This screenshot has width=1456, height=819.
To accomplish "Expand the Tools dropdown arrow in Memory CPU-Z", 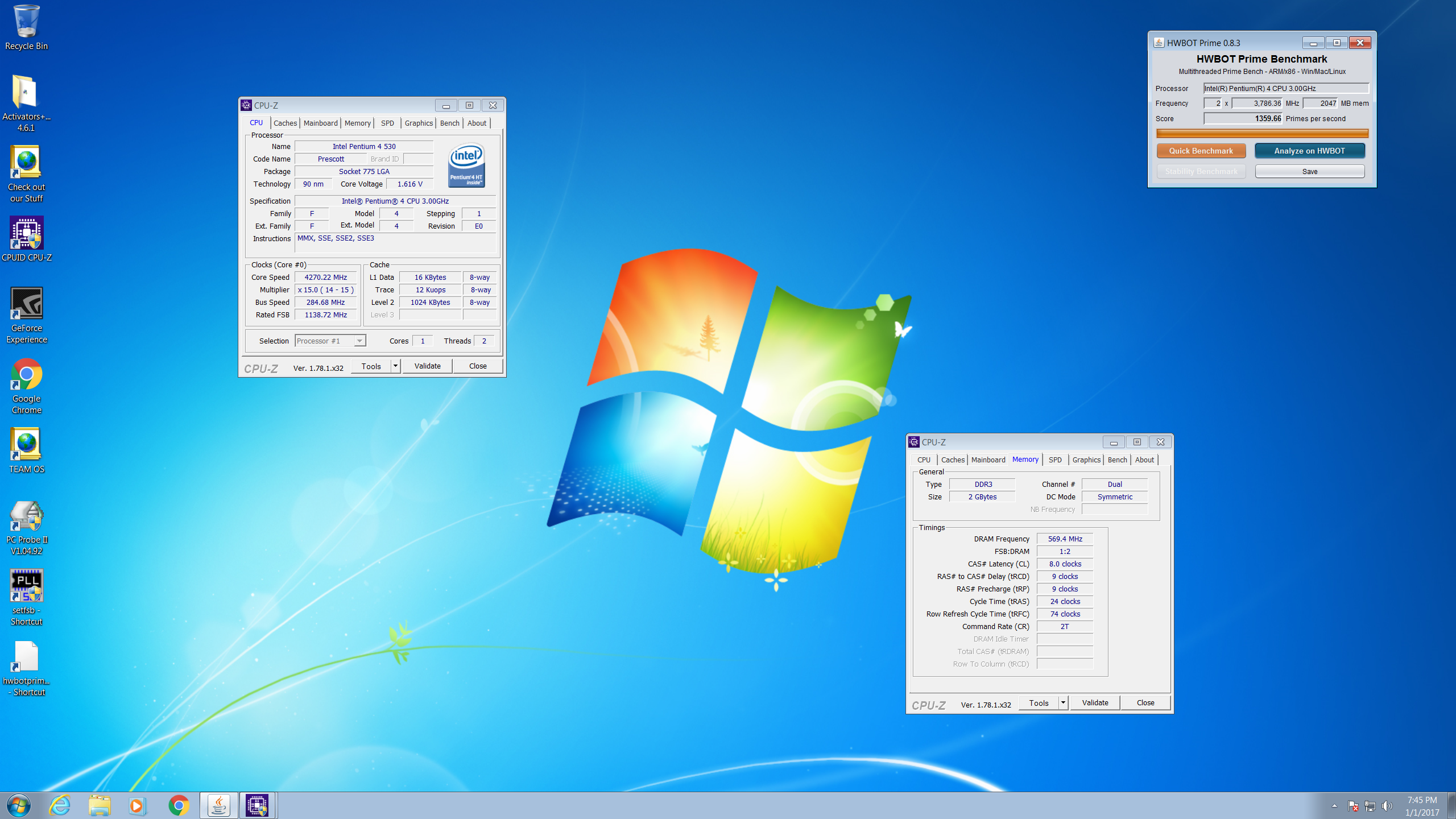I will pyautogui.click(x=1063, y=702).
